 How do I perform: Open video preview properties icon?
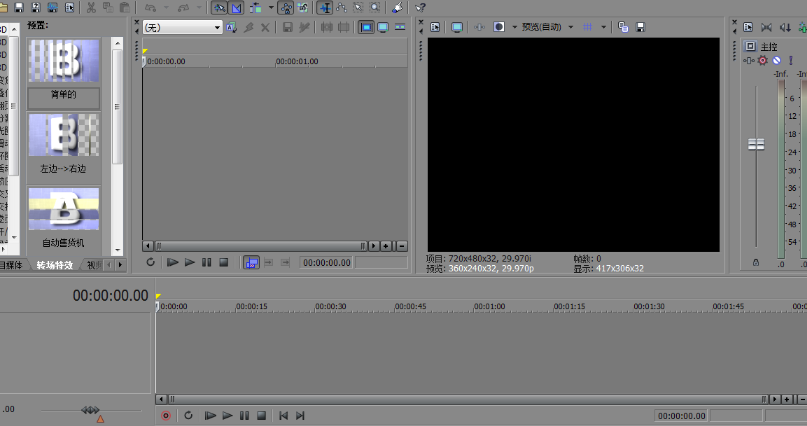coord(435,27)
